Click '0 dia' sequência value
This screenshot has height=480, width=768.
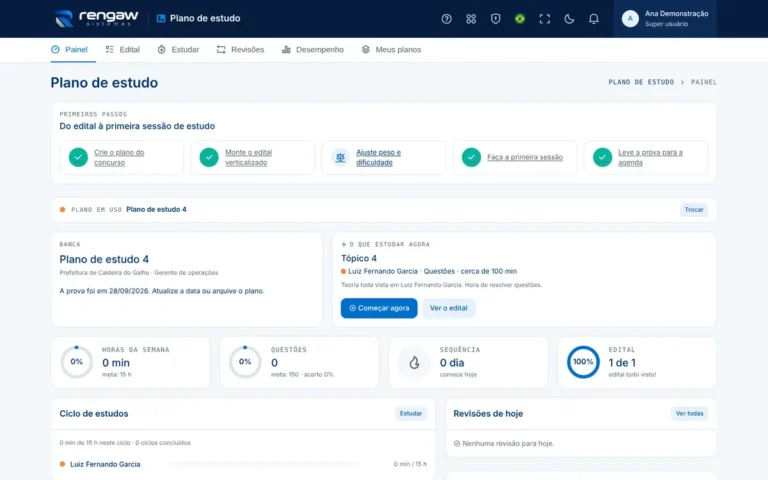coord(452,362)
